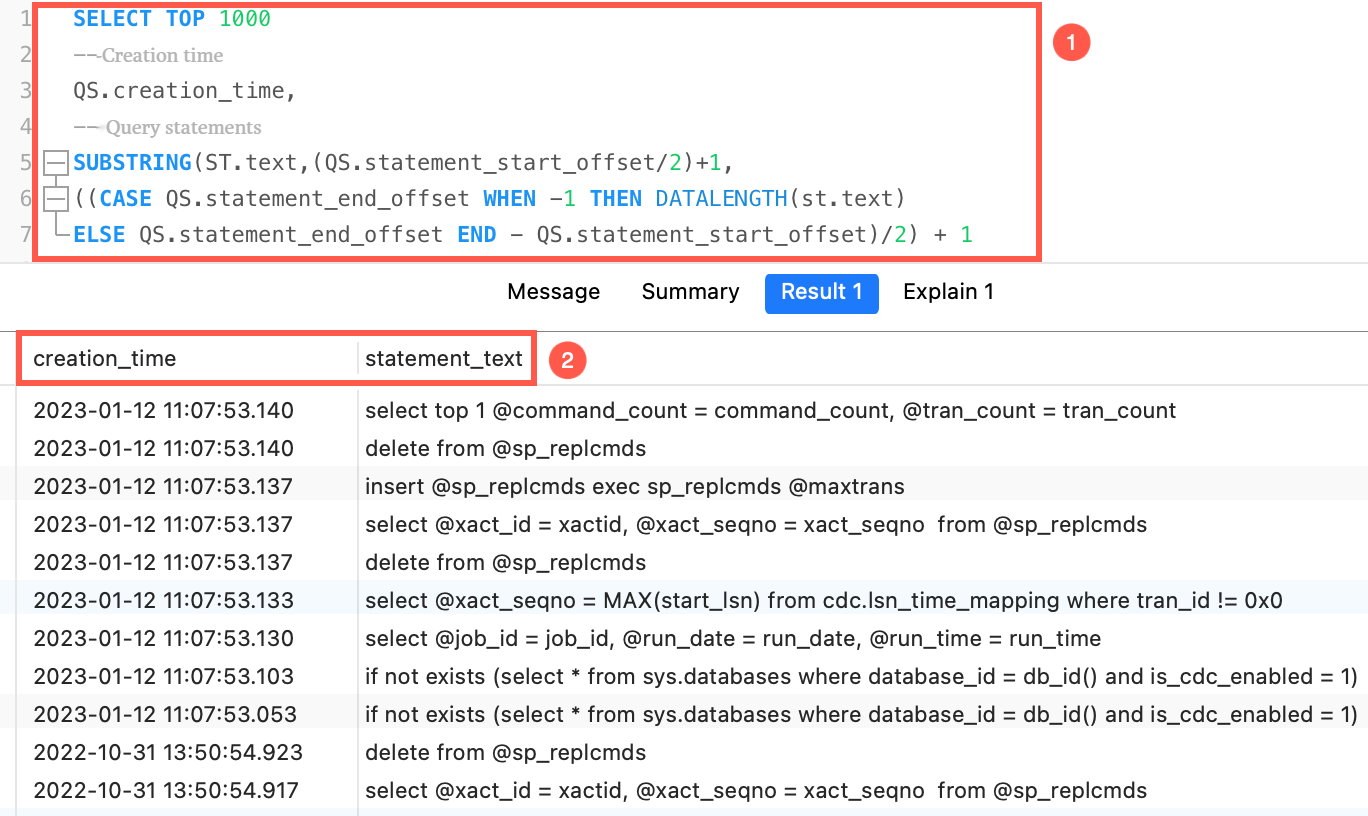Switch to the Message tab
1368x816 pixels.
pos(553,291)
